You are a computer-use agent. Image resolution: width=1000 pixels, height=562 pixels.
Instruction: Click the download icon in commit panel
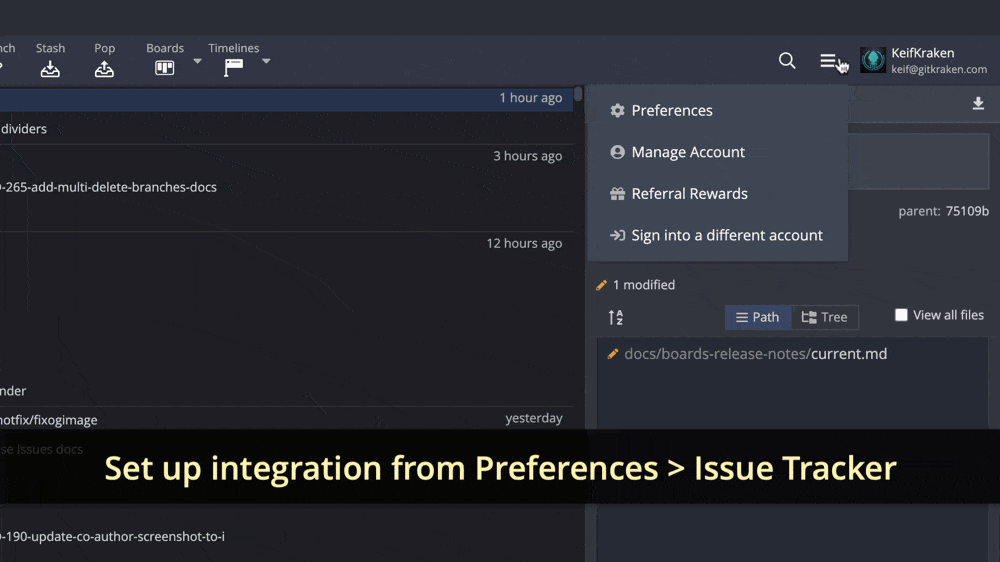pos(978,103)
